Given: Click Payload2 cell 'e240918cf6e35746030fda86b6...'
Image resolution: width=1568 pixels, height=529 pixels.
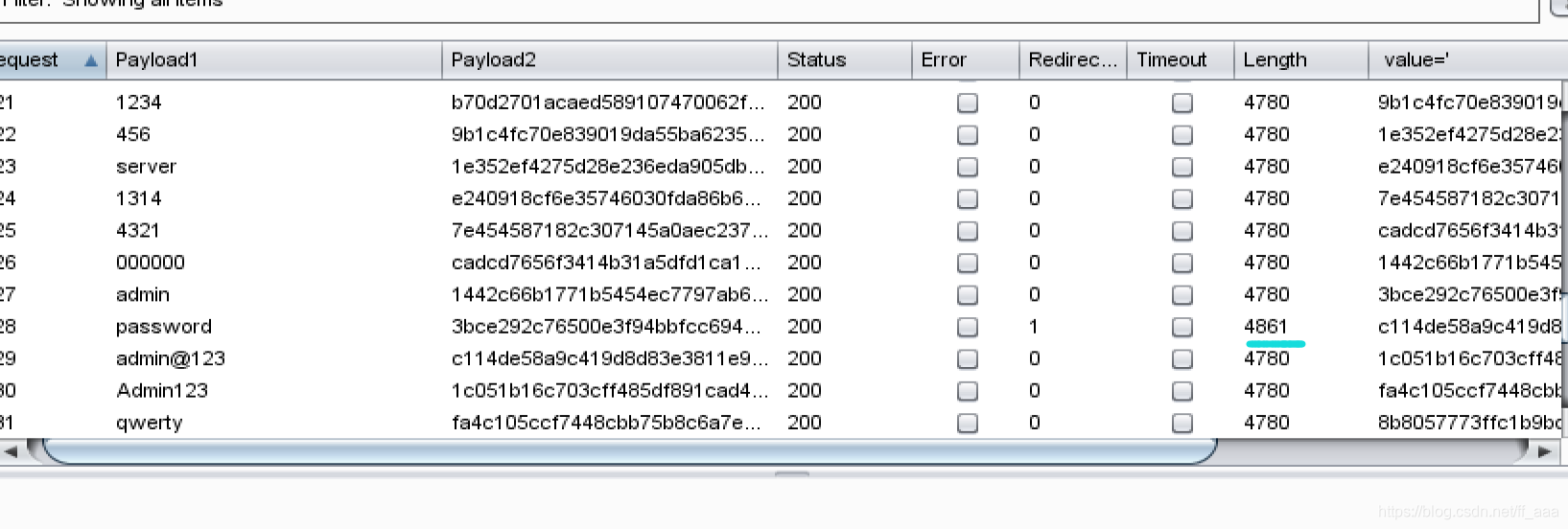Looking at the screenshot, I should coord(606,198).
